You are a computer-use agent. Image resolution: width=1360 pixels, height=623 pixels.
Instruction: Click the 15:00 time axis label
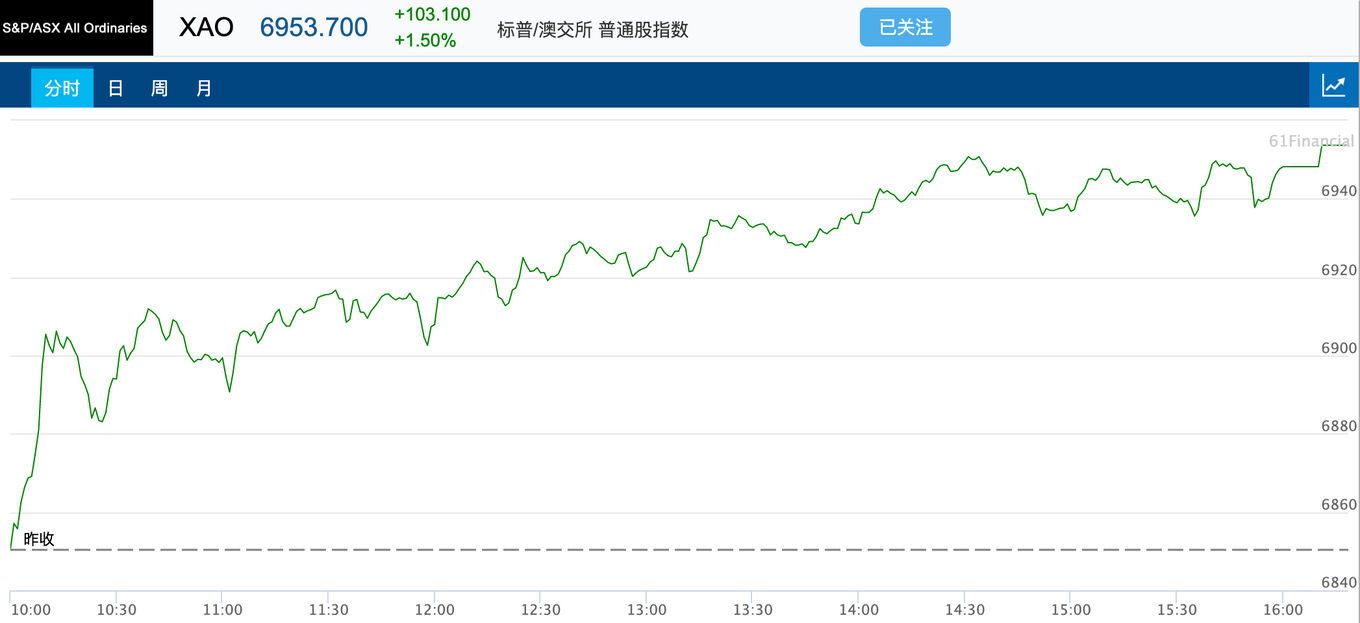(x=1071, y=610)
